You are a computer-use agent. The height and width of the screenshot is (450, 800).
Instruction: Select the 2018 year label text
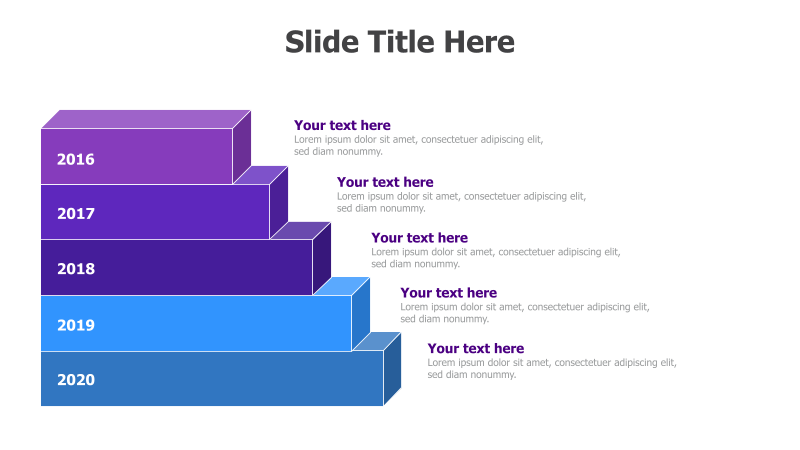pyautogui.click(x=76, y=269)
